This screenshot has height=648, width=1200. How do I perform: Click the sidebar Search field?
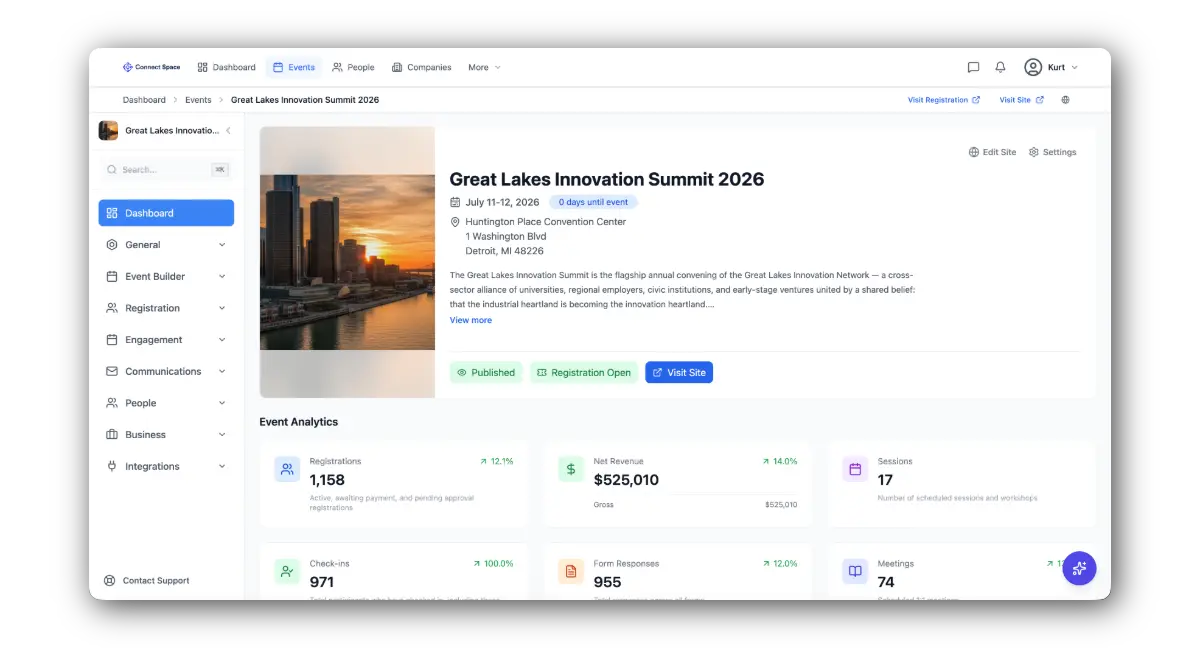tap(166, 170)
